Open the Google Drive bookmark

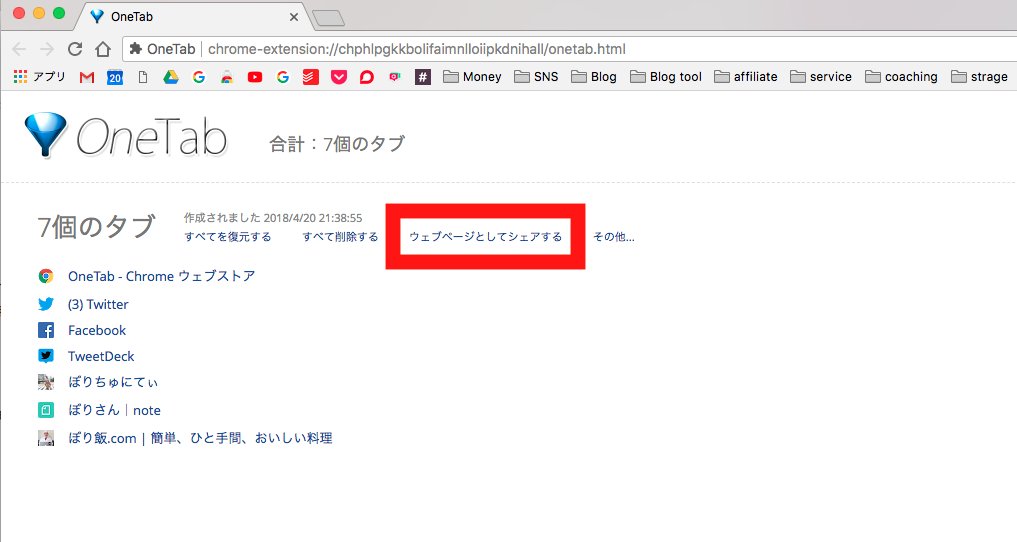pyautogui.click(x=171, y=77)
